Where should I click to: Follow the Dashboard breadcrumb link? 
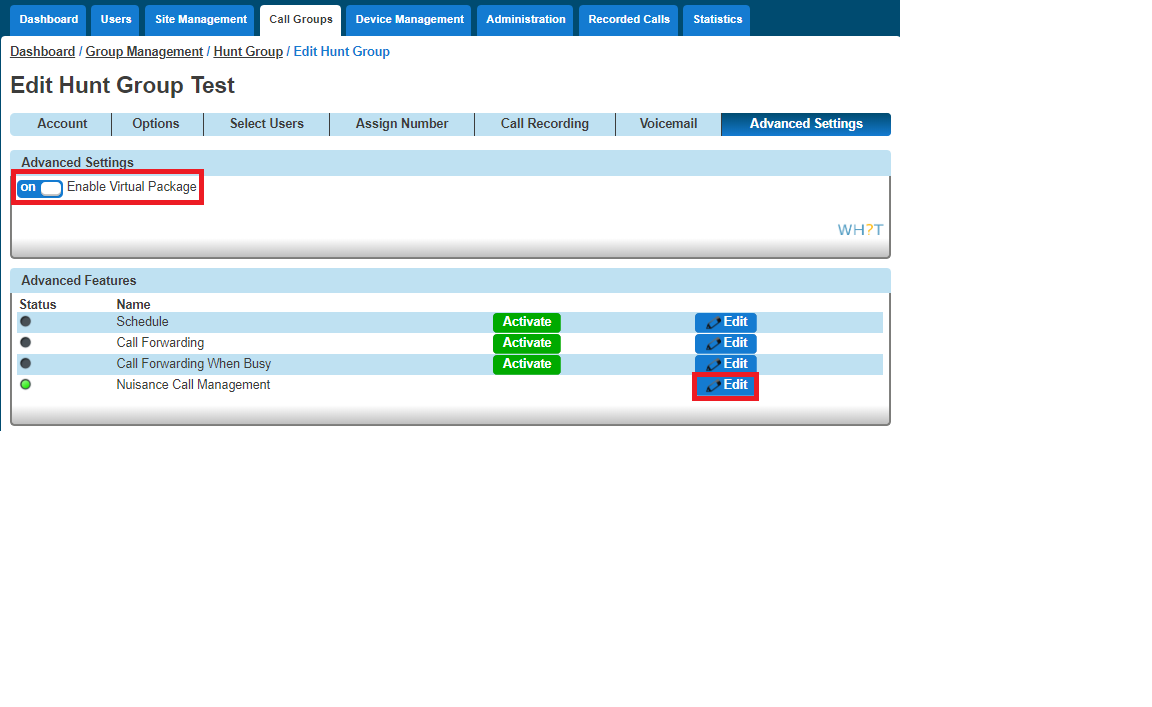pos(43,51)
